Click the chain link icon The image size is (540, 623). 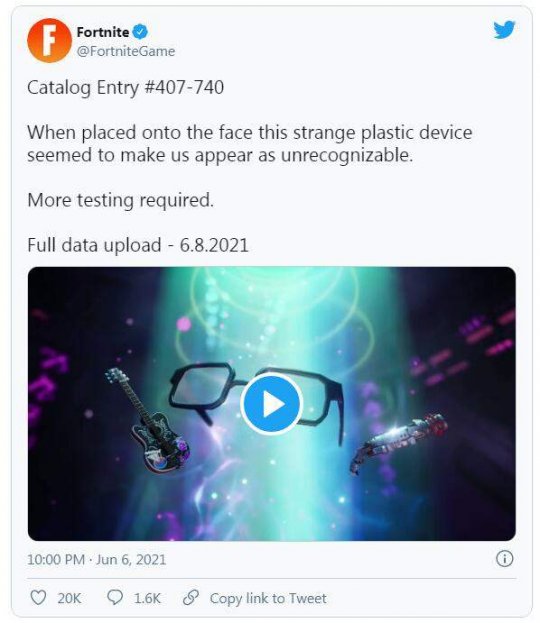(x=191, y=598)
